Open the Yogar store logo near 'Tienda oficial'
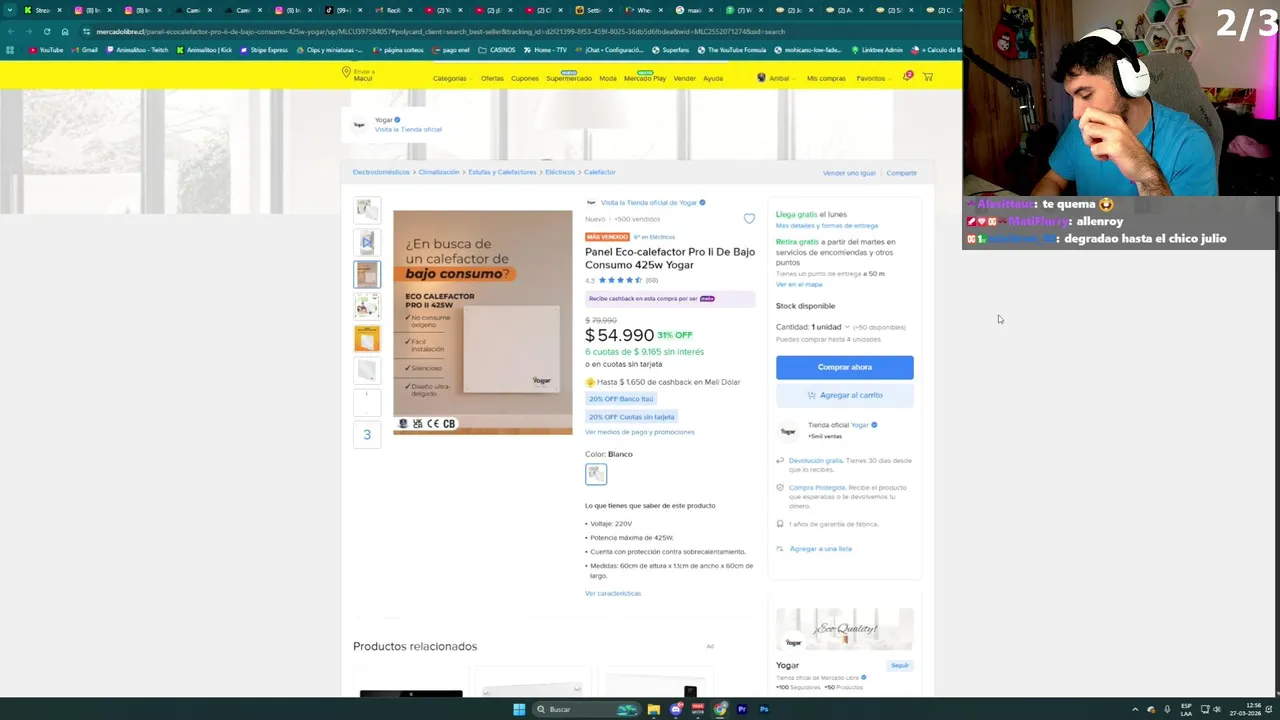 pos(788,431)
